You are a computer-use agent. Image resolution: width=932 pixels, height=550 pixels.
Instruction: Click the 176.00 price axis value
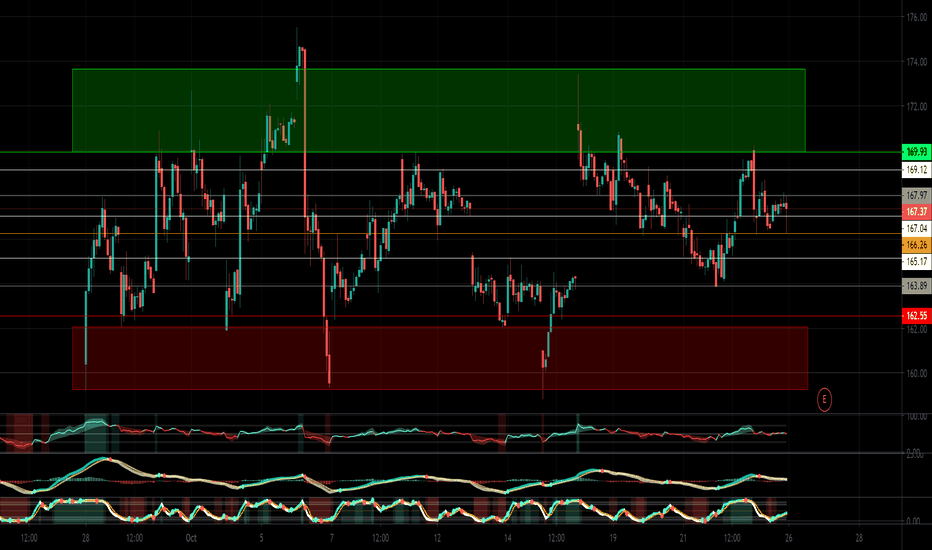917,17
